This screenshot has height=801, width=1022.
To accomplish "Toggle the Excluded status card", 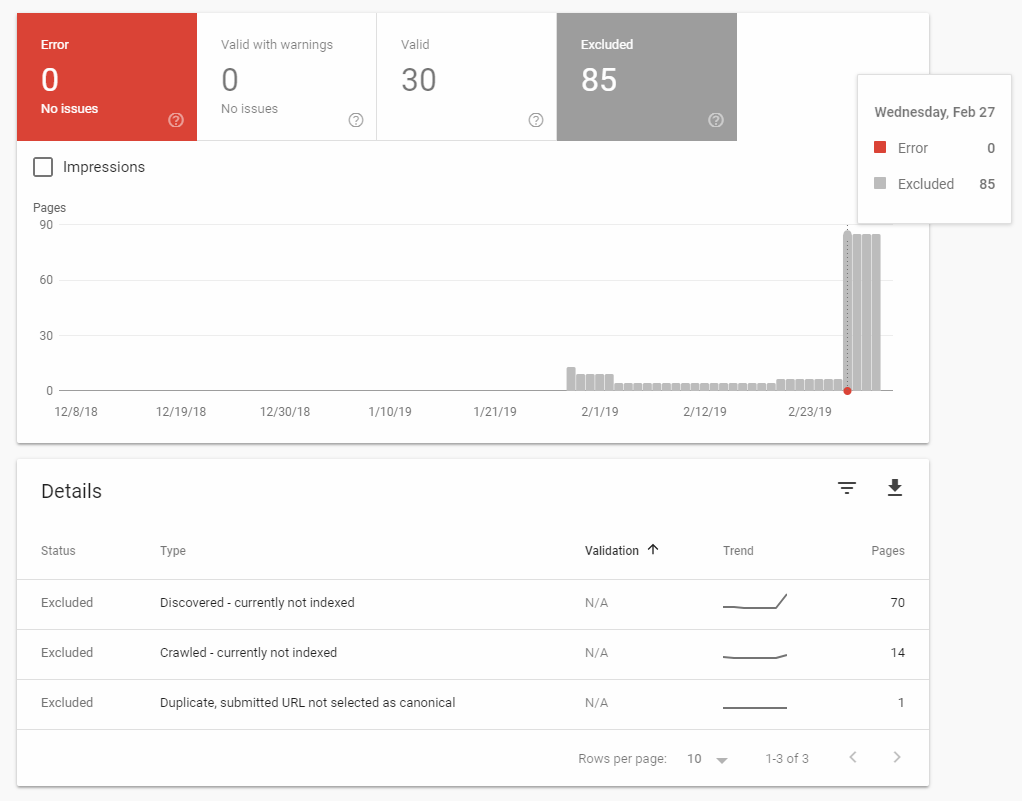I will (647, 77).
